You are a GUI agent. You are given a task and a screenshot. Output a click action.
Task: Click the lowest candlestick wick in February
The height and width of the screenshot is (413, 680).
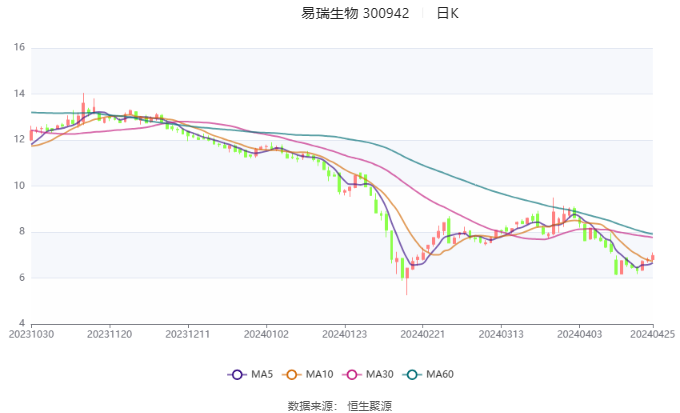tap(406, 282)
